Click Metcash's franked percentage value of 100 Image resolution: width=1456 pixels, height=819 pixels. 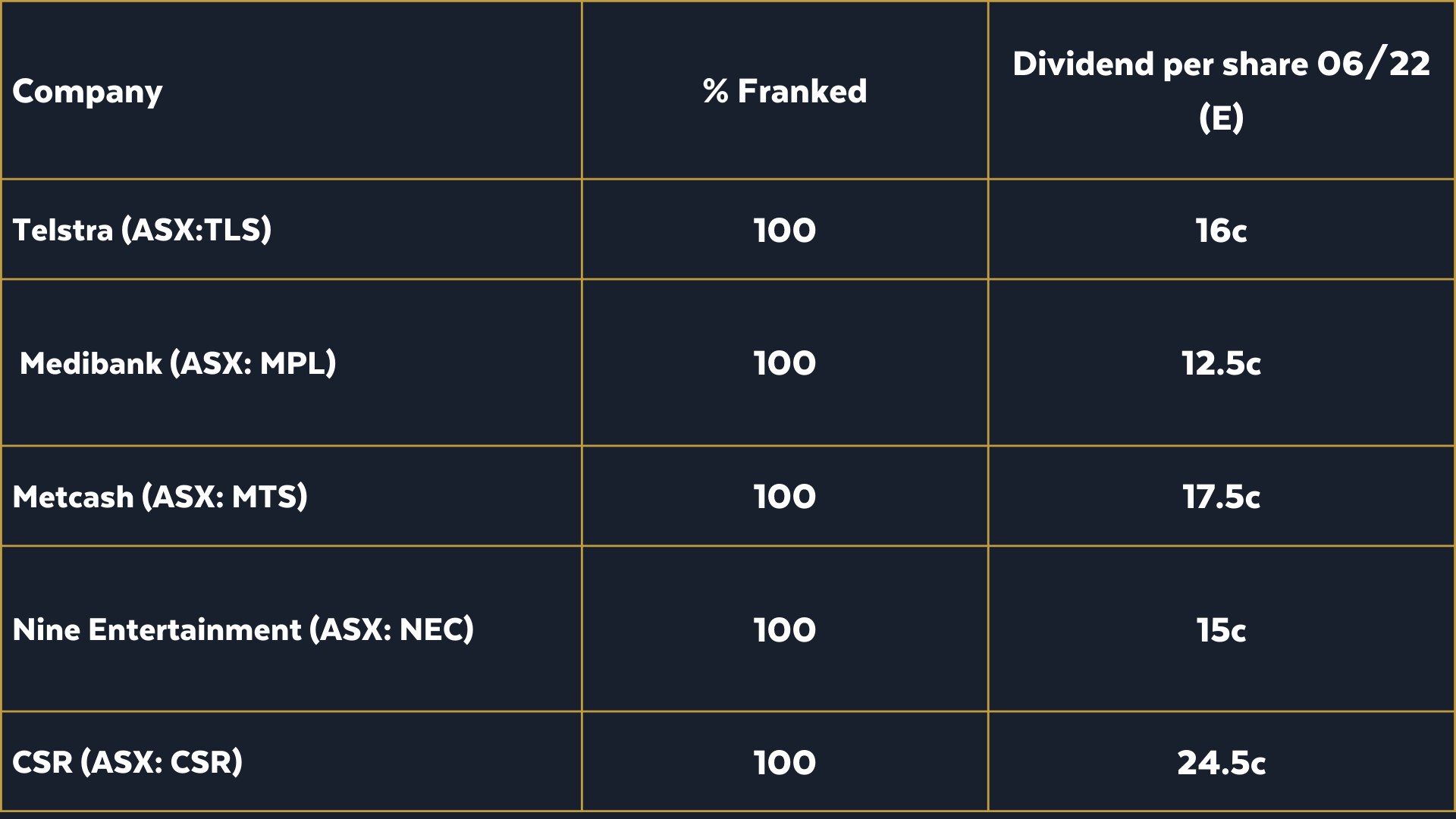click(785, 497)
